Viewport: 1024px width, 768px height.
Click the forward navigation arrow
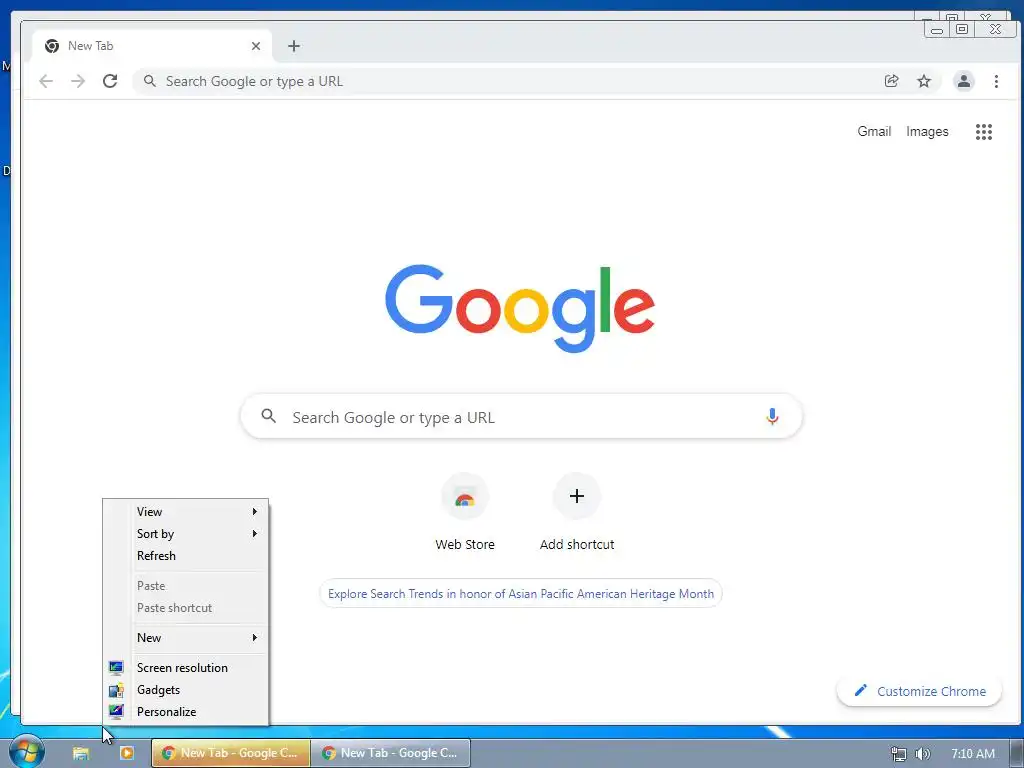pyautogui.click(x=78, y=81)
